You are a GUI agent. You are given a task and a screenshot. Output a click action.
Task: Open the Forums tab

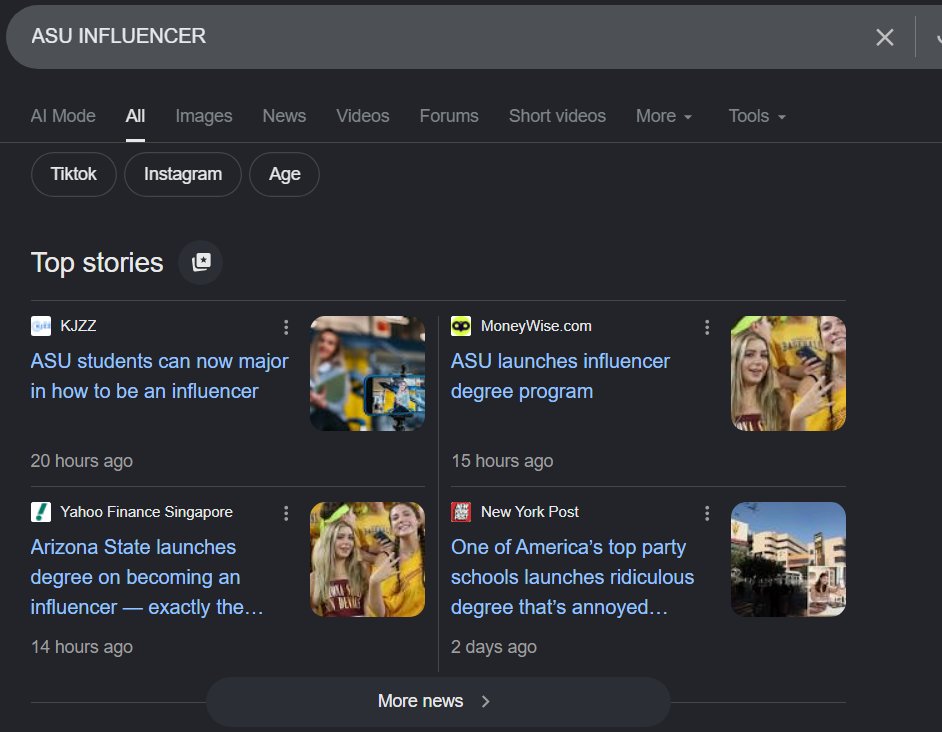point(449,116)
